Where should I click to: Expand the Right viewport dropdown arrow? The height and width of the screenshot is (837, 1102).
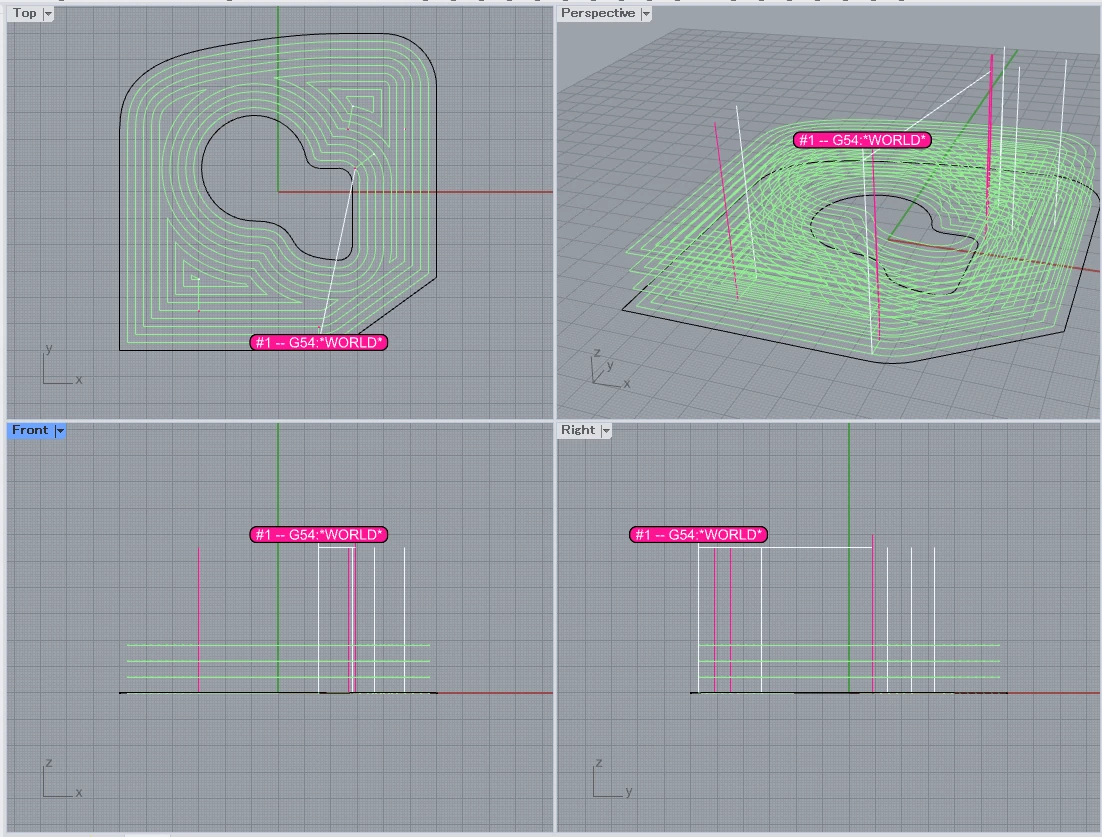pyautogui.click(x=606, y=431)
